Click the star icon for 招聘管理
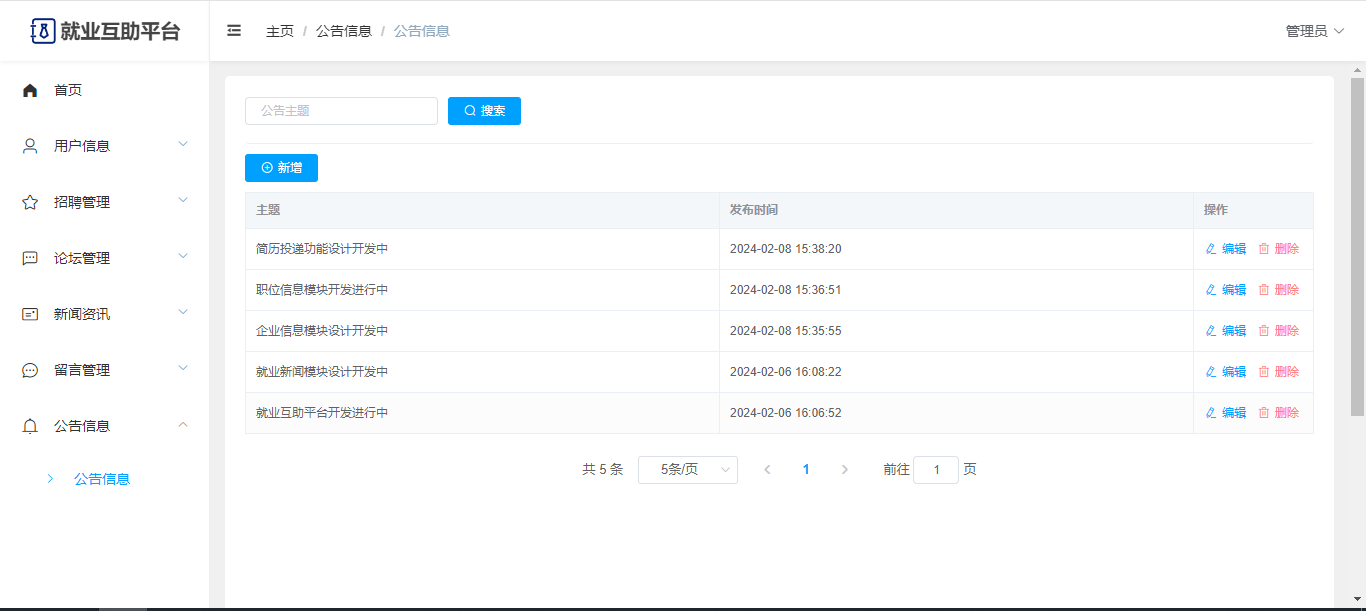Image resolution: width=1366 pixels, height=611 pixels. [30, 202]
